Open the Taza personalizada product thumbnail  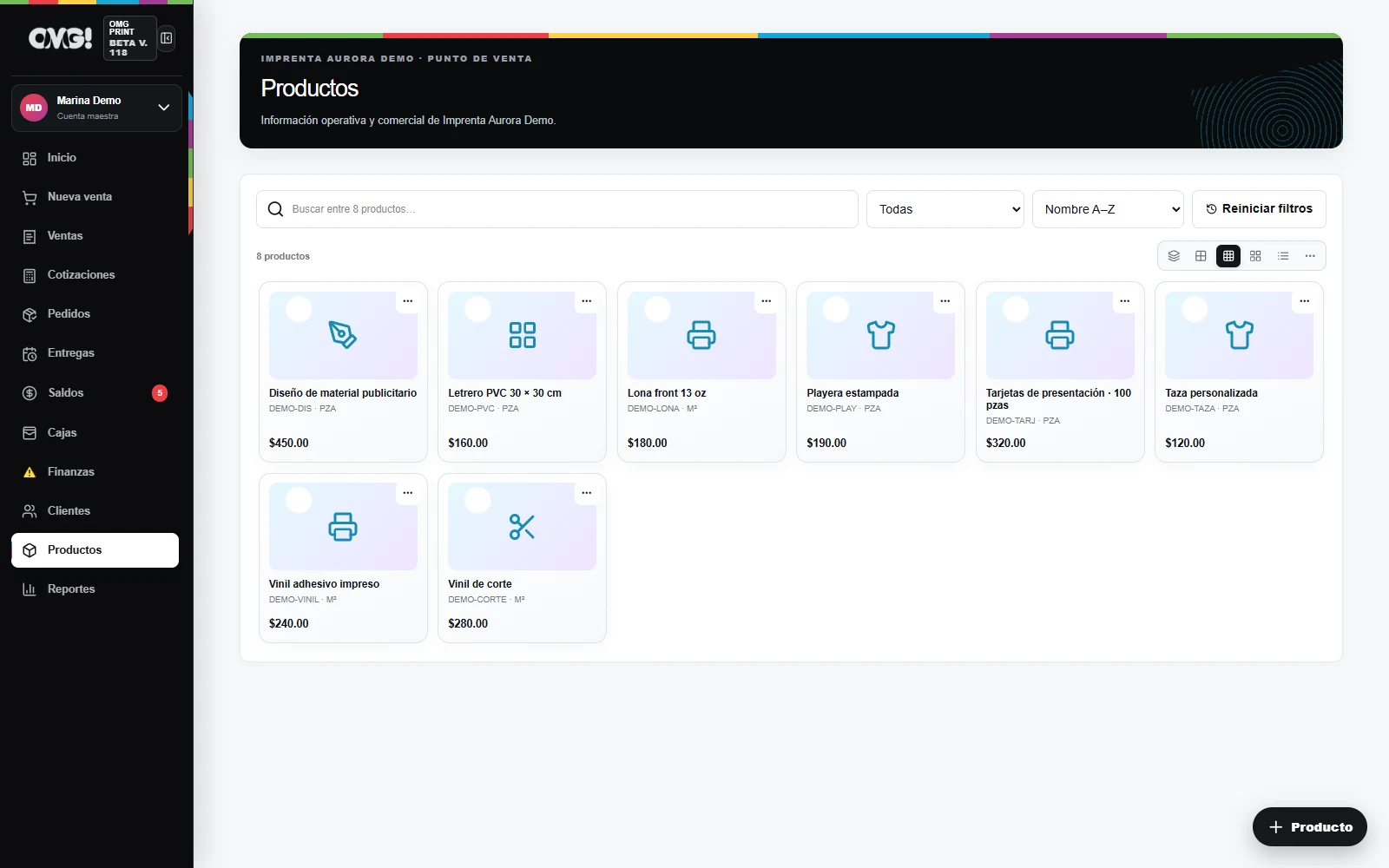(x=1239, y=335)
